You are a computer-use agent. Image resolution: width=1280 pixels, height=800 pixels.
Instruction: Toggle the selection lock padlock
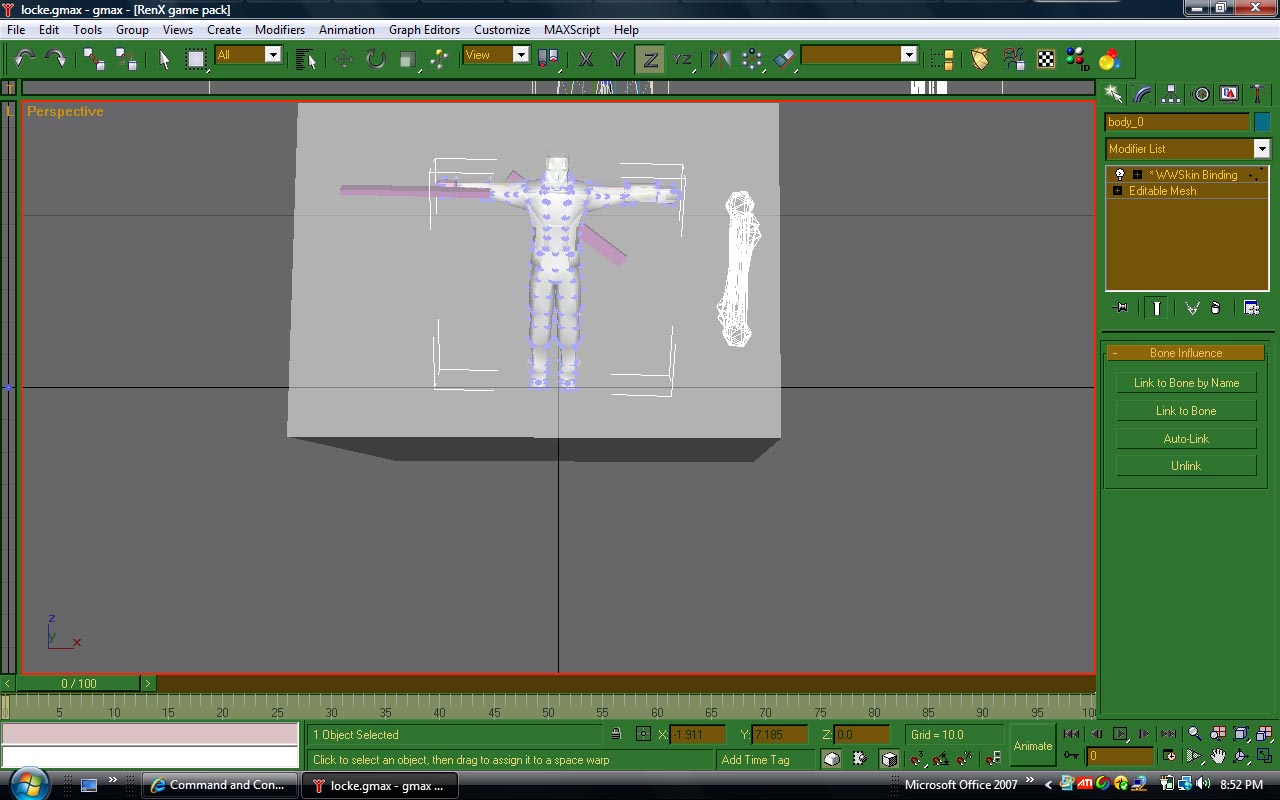click(616, 735)
